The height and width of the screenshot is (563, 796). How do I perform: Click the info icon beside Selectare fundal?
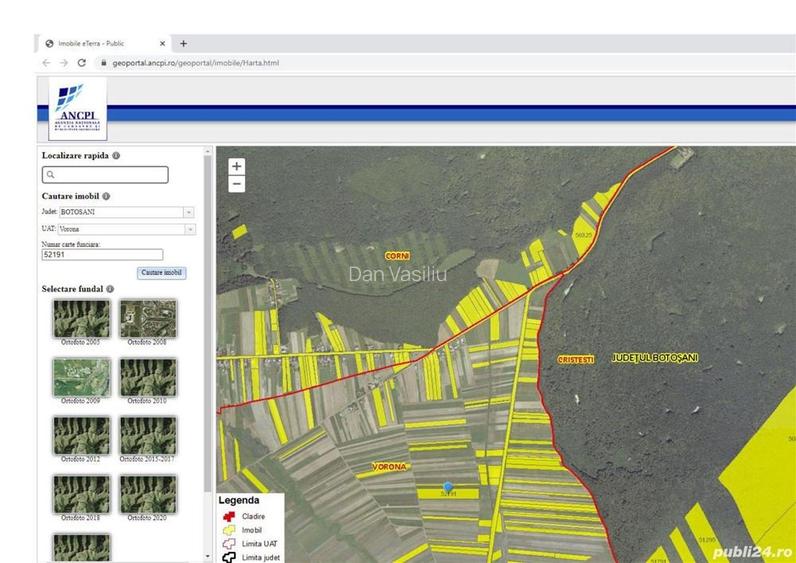pos(112,289)
